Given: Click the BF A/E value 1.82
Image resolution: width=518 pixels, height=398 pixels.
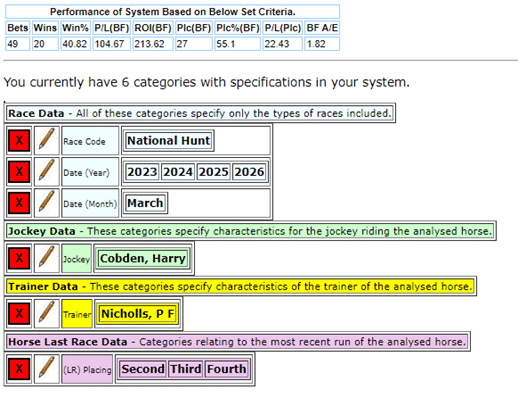Looking at the screenshot, I should point(322,44).
